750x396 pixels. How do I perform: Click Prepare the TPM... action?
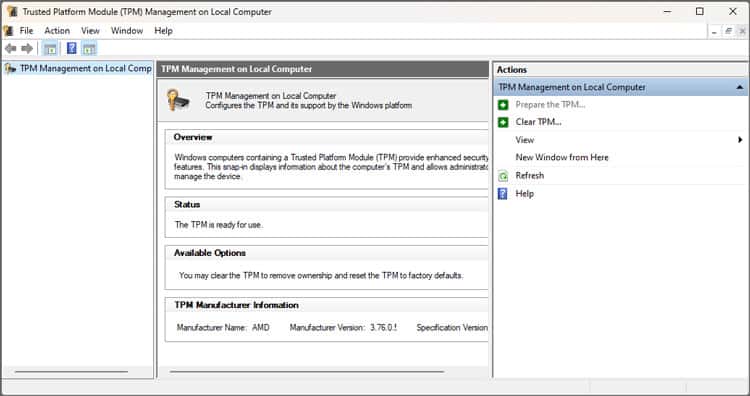[550, 105]
